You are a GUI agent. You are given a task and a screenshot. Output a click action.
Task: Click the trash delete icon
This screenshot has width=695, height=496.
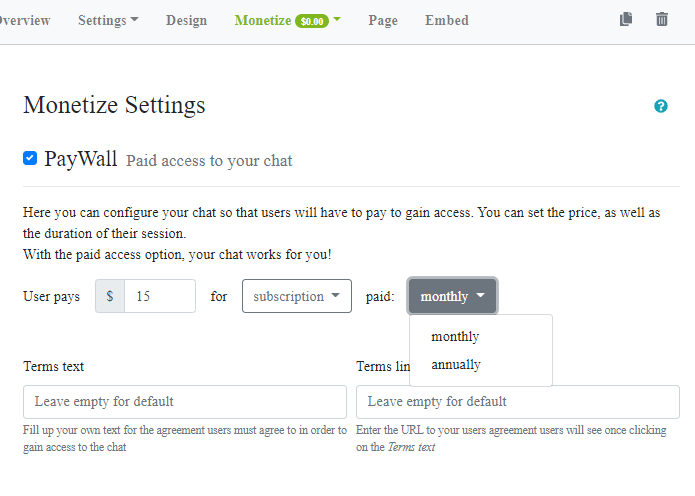click(x=662, y=19)
